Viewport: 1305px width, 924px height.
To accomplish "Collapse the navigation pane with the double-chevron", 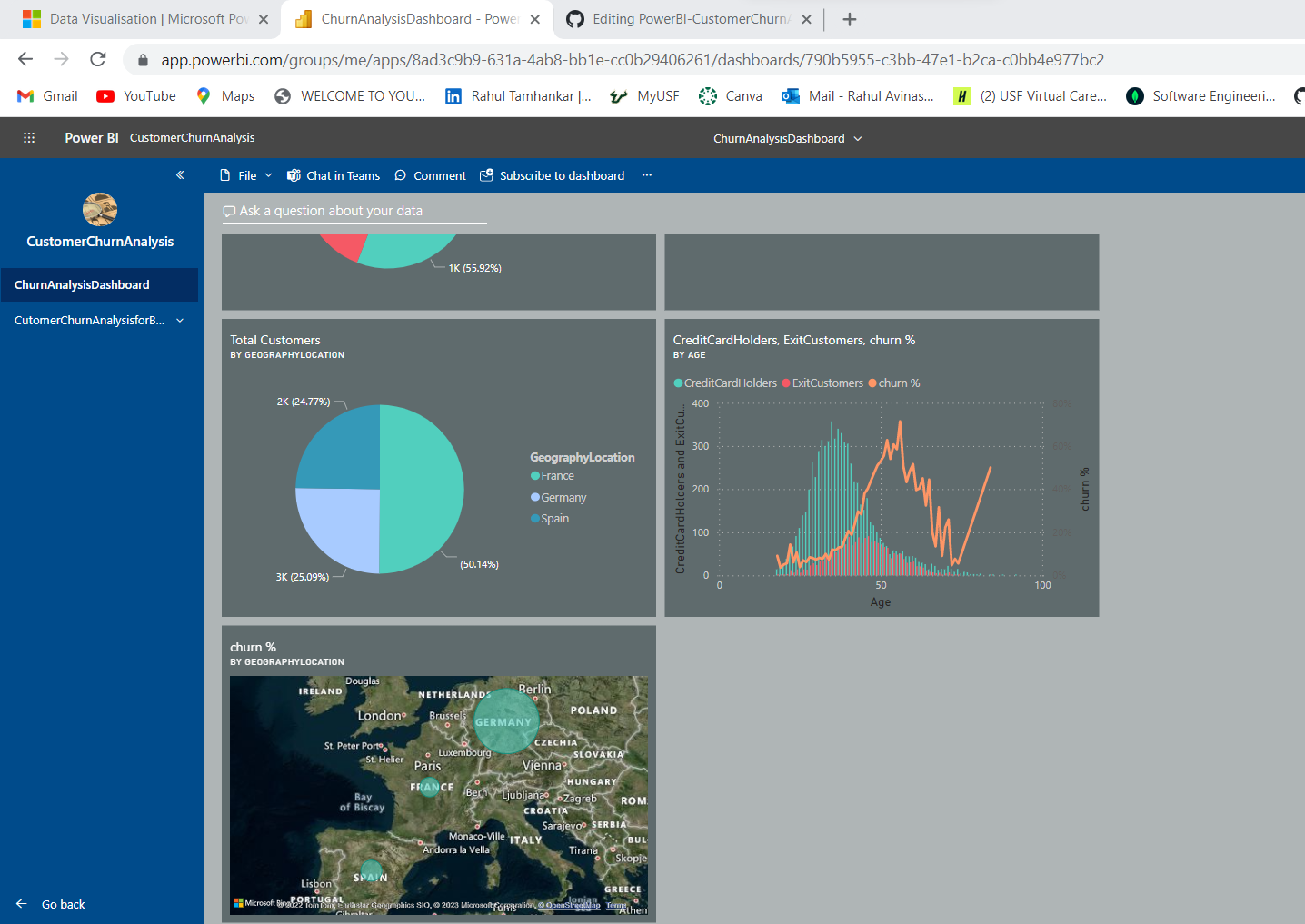I will (179, 174).
